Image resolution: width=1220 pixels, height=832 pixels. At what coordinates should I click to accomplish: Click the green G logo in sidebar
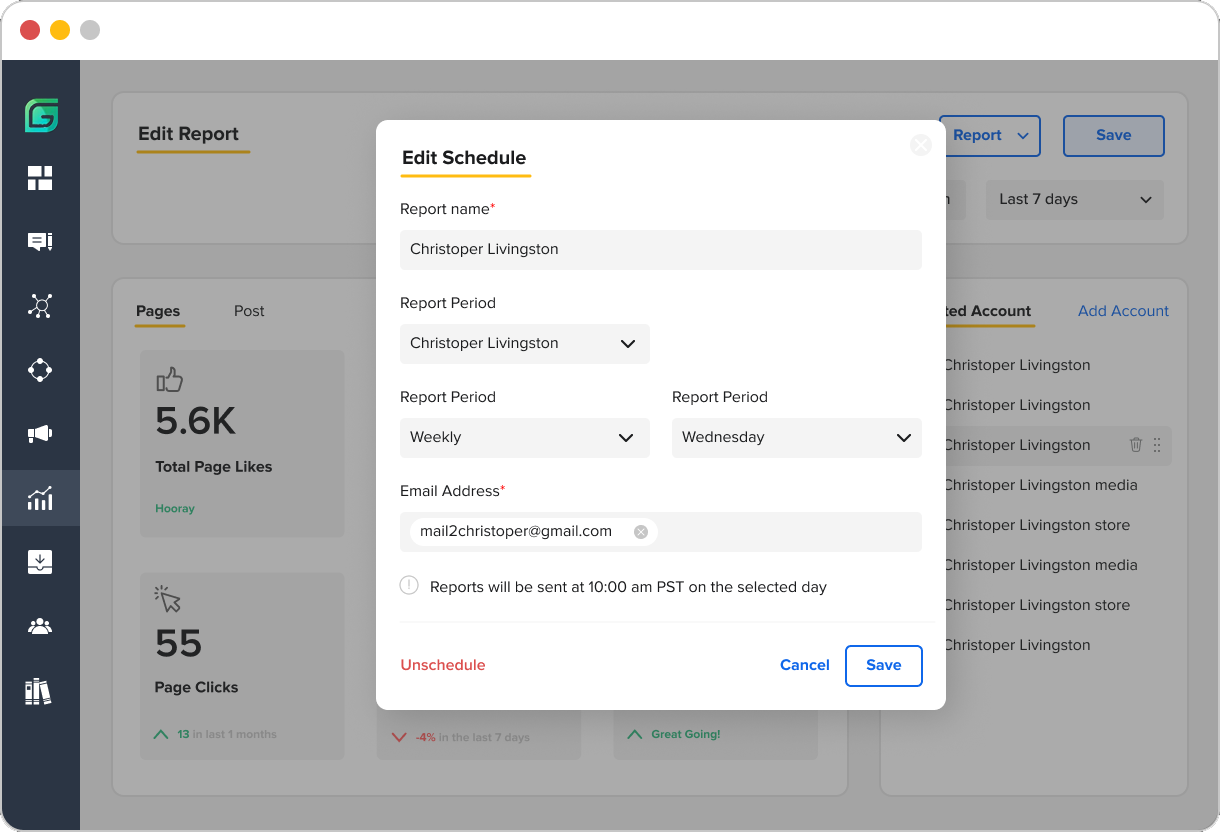pos(41,116)
